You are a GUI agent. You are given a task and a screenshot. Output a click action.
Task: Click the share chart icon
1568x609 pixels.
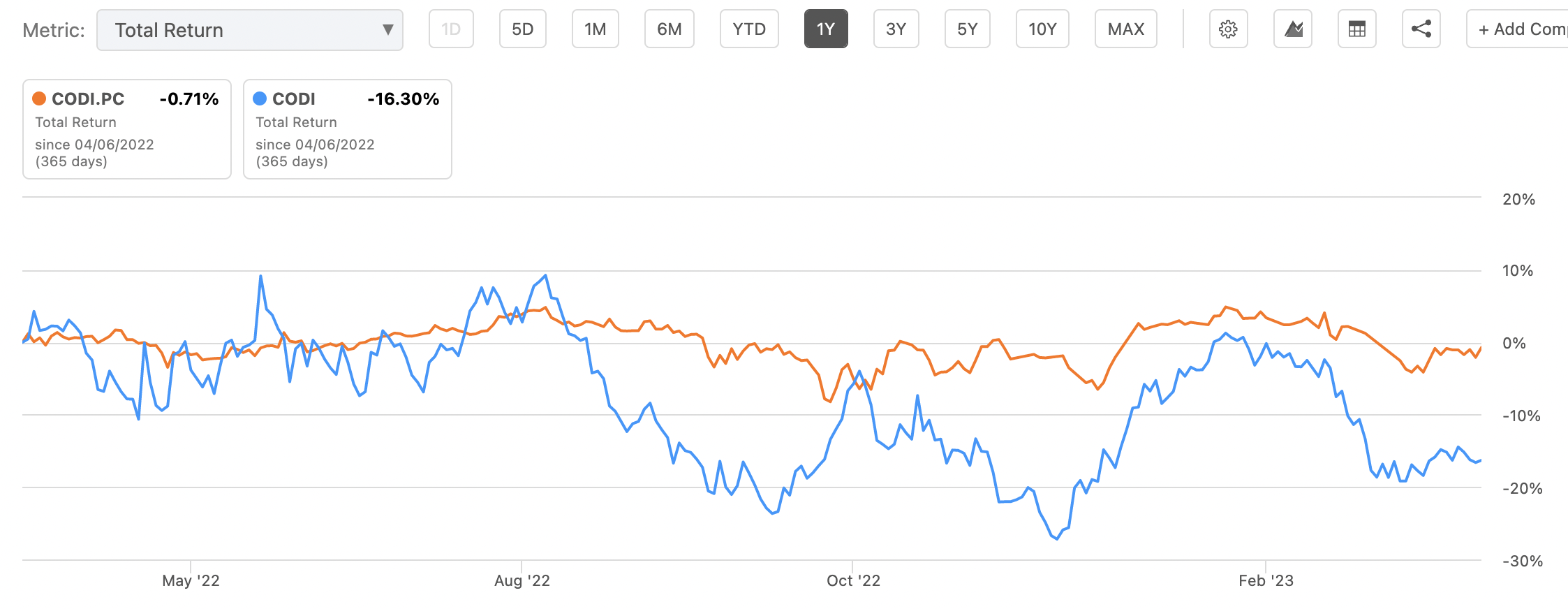coord(1421,29)
